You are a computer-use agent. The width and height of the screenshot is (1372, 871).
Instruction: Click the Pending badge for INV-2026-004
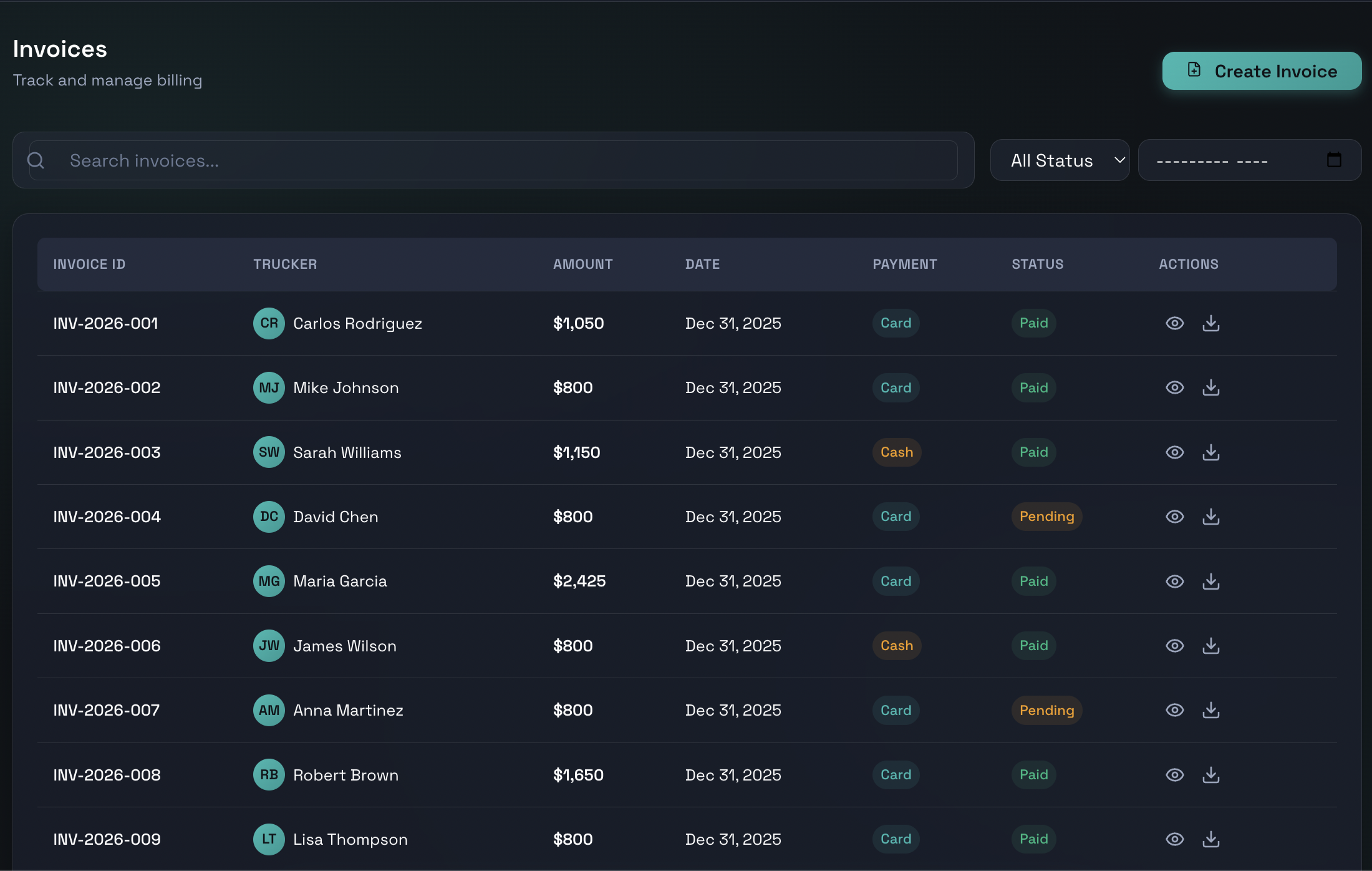click(1046, 517)
